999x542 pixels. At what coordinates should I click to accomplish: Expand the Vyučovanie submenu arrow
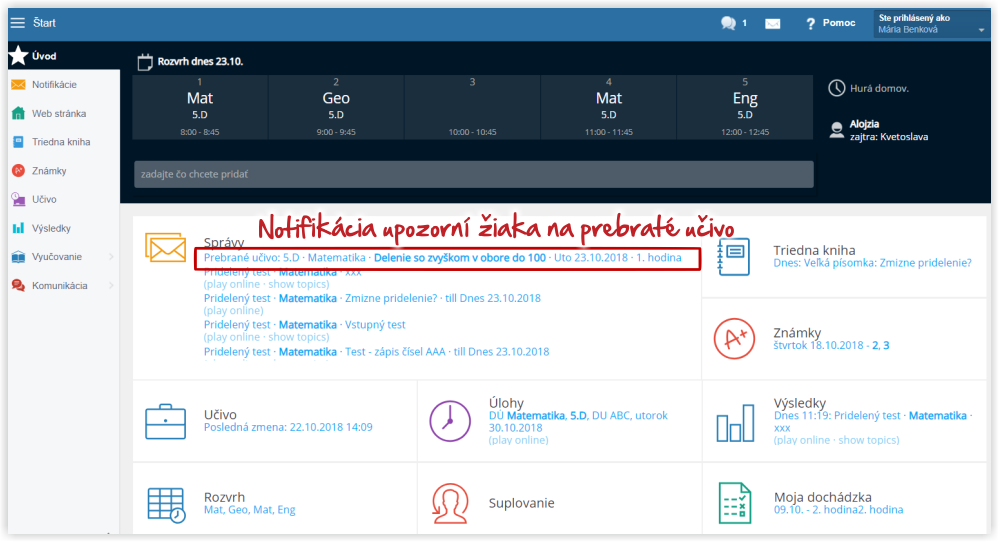[111, 257]
